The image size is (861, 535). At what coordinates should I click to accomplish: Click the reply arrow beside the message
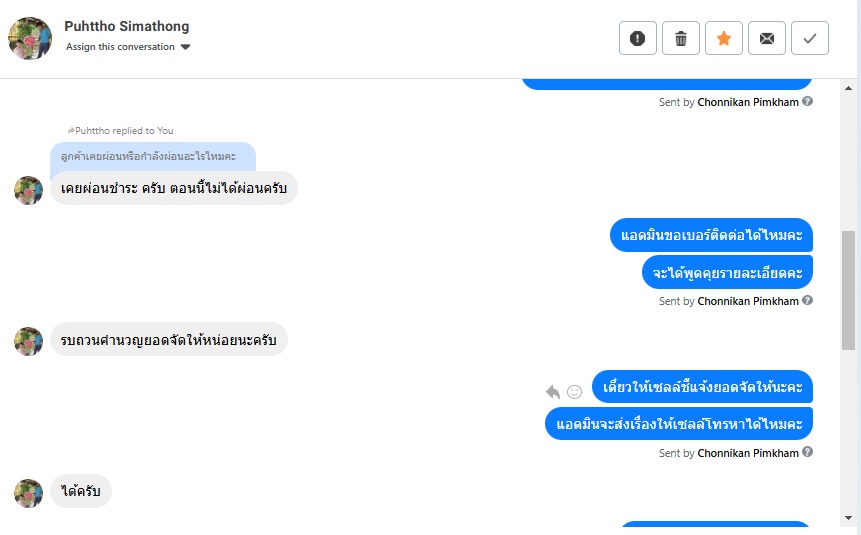tap(553, 391)
